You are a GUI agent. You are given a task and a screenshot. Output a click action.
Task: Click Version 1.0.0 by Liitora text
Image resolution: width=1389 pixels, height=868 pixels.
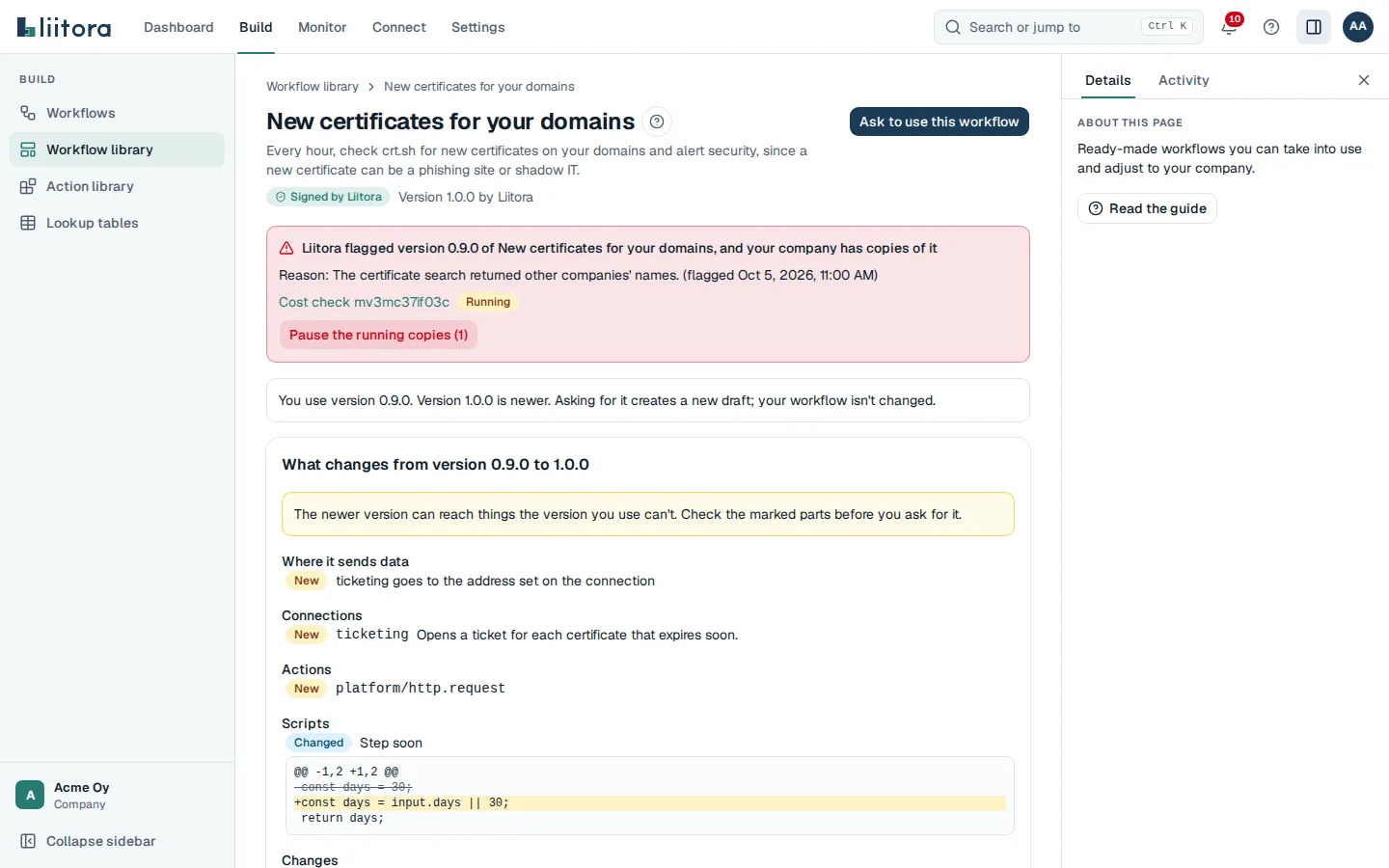point(466,197)
